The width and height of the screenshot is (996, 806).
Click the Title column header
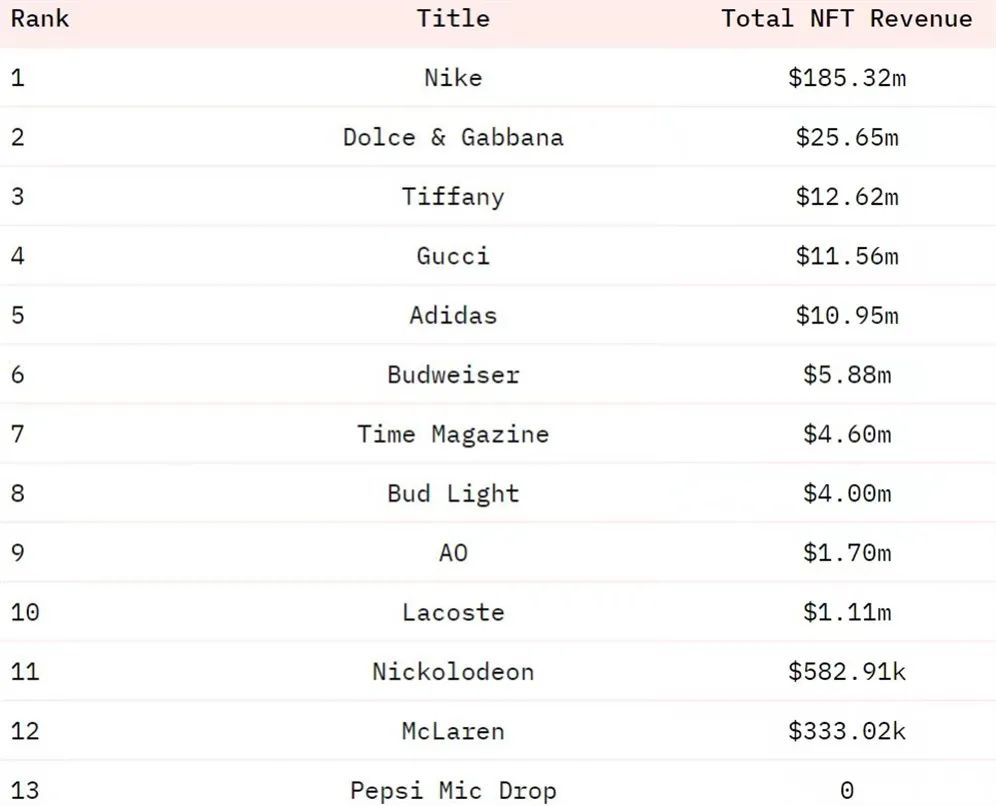[453, 18]
